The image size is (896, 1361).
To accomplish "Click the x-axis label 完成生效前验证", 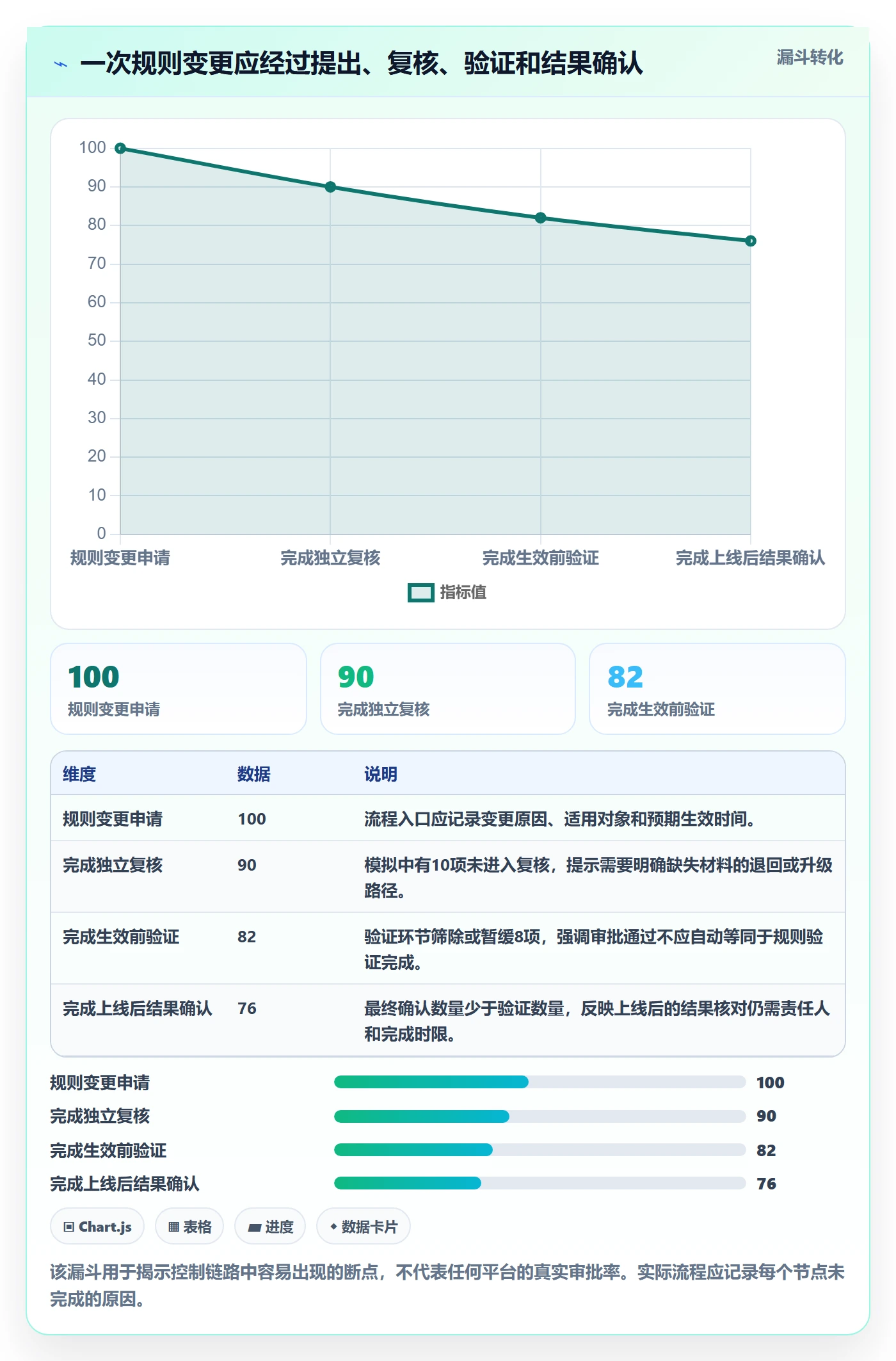I will click(541, 558).
